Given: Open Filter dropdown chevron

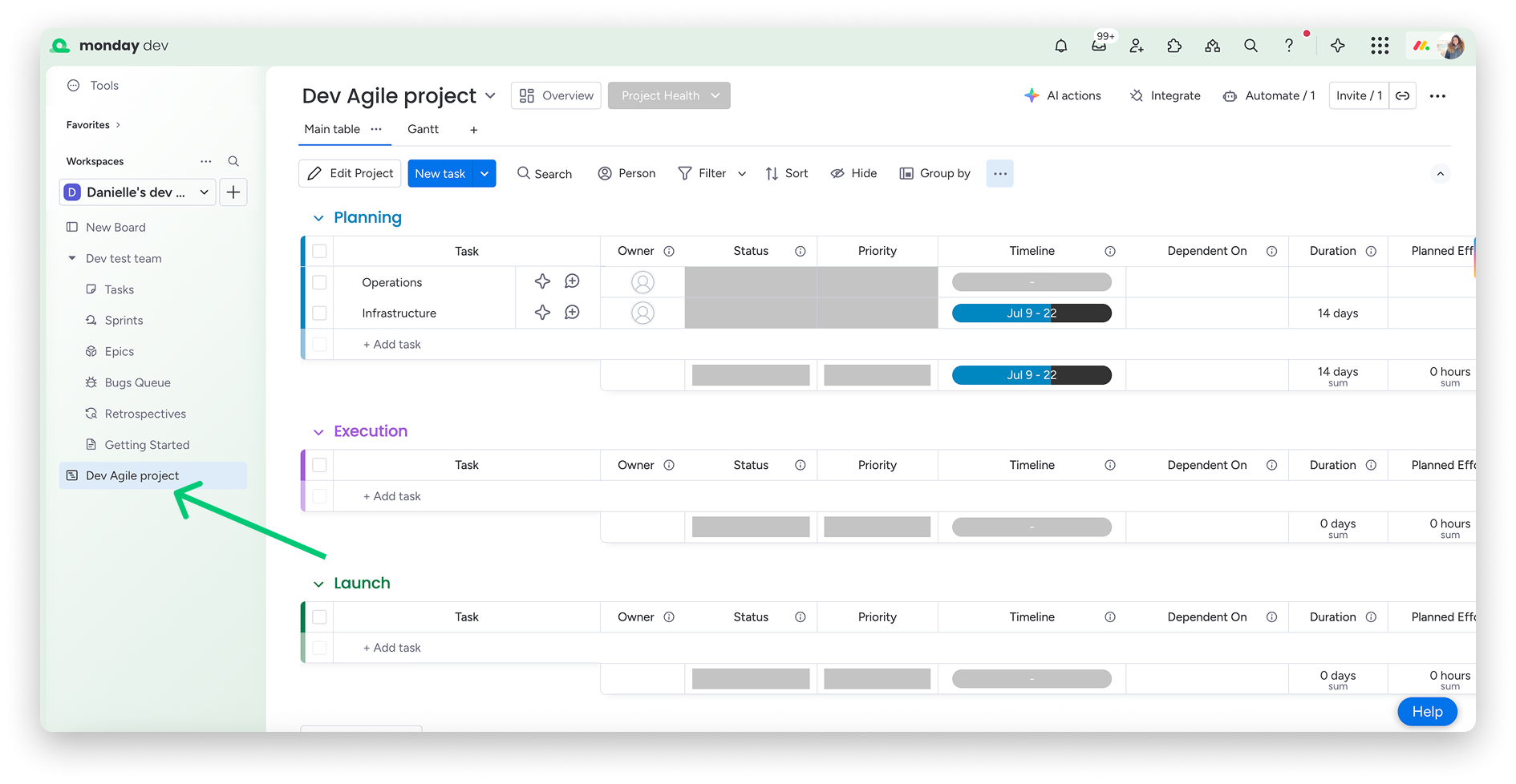Looking at the screenshot, I should tap(742, 173).
